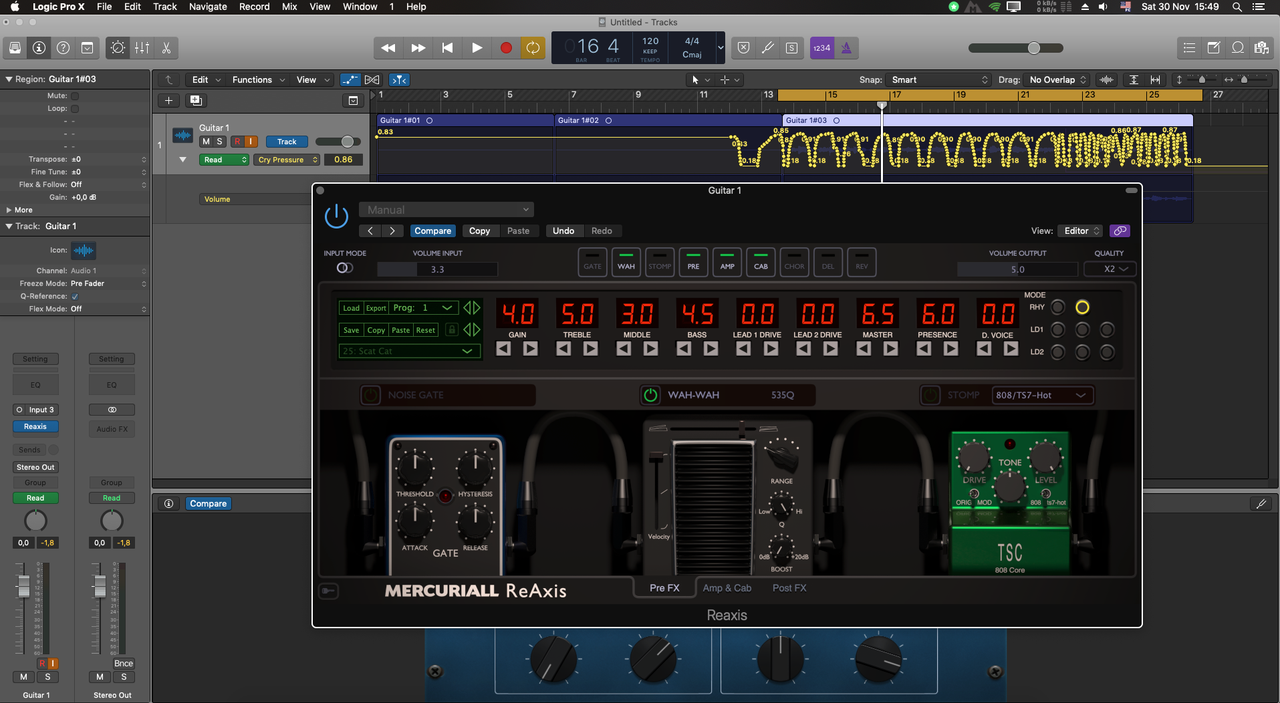This screenshot has width=1280, height=703.
Task: Toggle the purple Count-in 1234 button
Action: (x=821, y=47)
